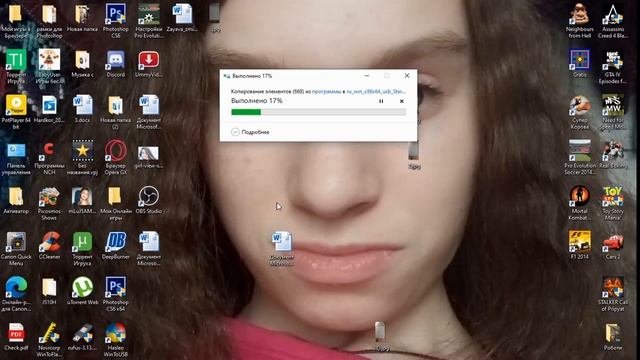
Task: Open the Новая папка (2) folder
Action: pyautogui.click(x=116, y=112)
